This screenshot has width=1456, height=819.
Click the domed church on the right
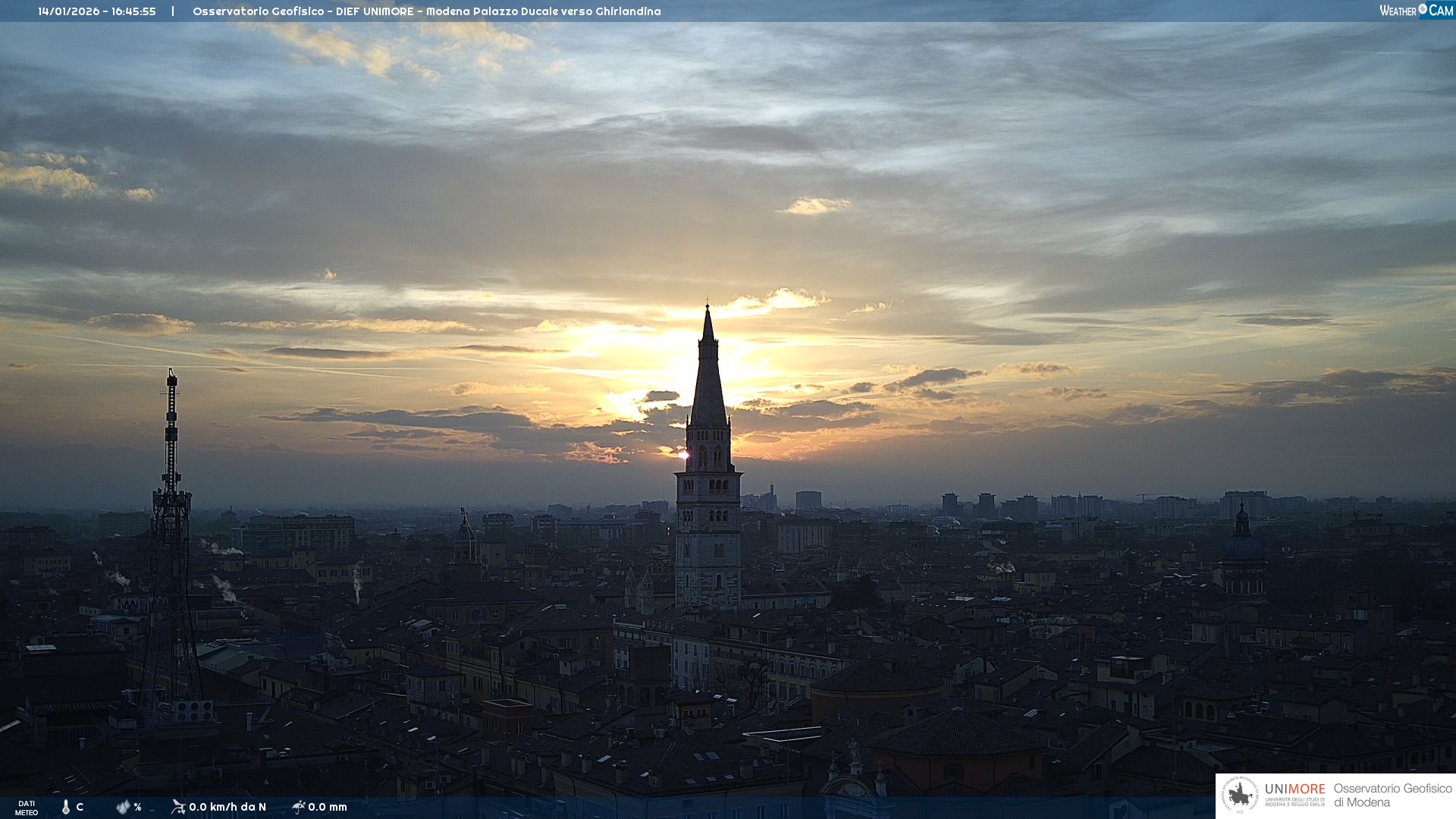1242,546
